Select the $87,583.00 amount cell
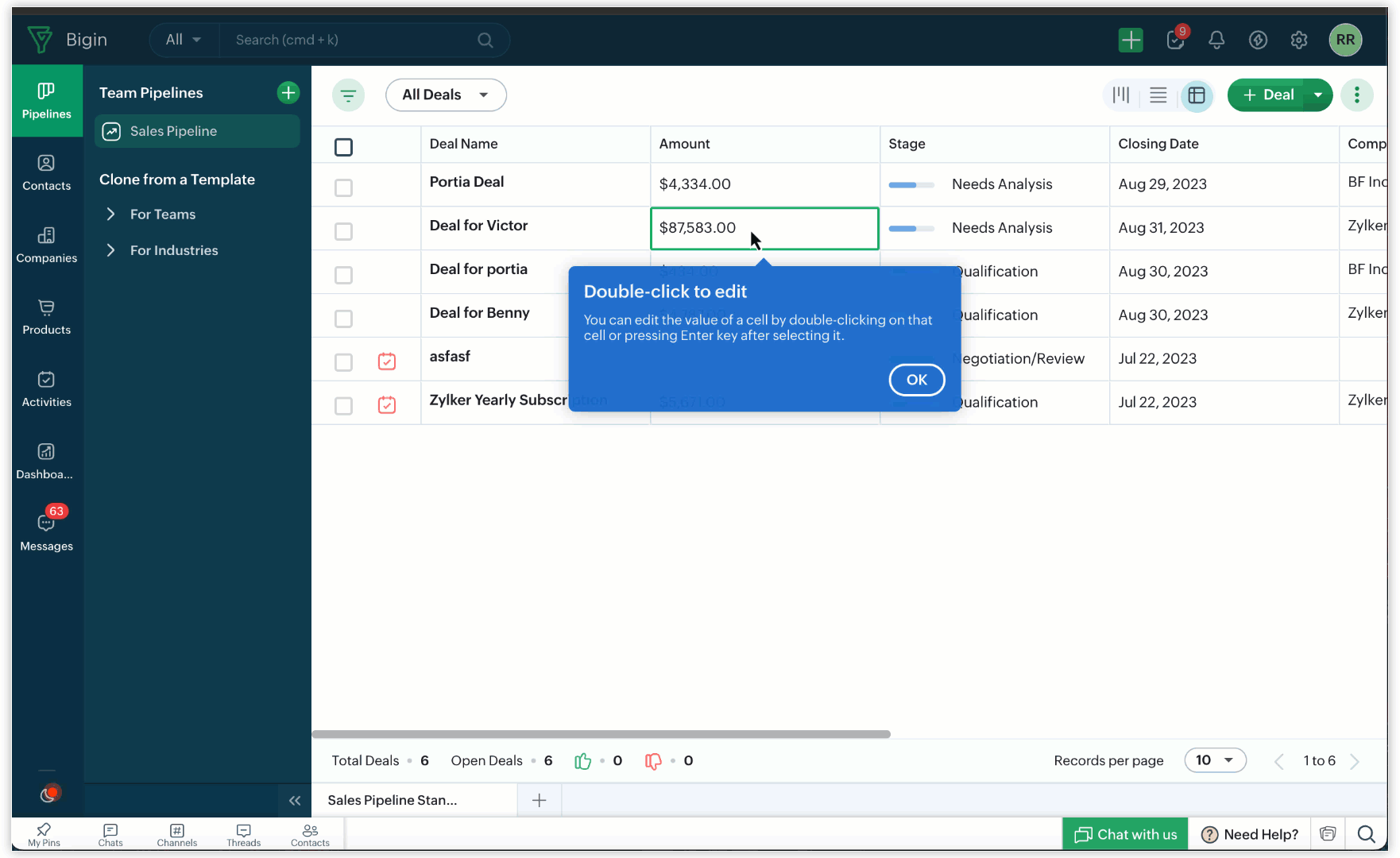This screenshot has width=1400, height=858. 764,229
